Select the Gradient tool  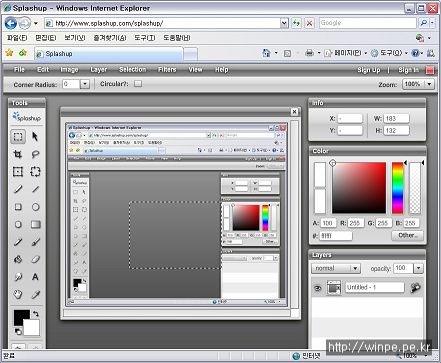(x=35, y=224)
